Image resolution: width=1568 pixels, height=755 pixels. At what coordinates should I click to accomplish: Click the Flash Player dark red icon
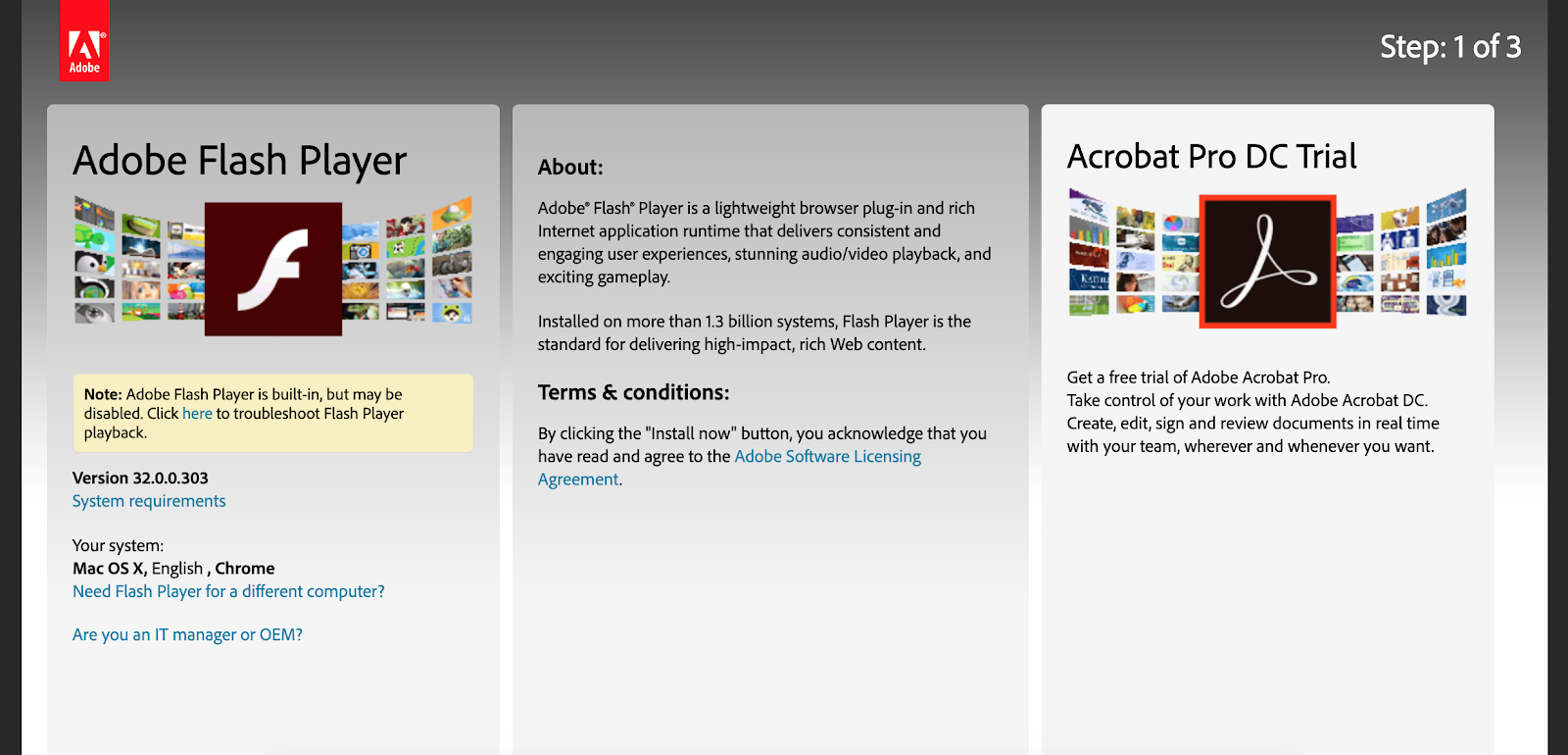(273, 270)
